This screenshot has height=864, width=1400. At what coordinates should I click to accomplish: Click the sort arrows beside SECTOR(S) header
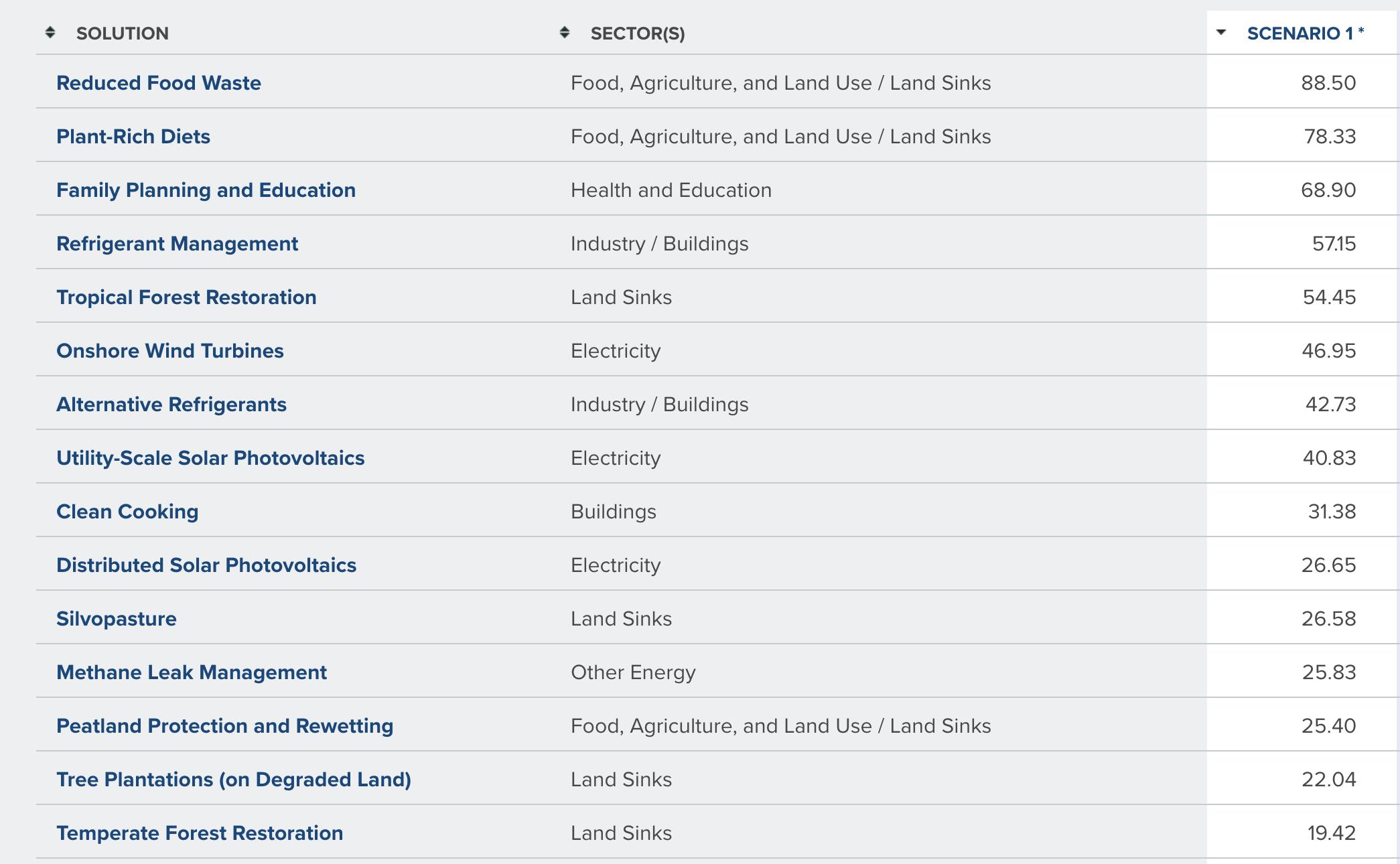(x=565, y=32)
